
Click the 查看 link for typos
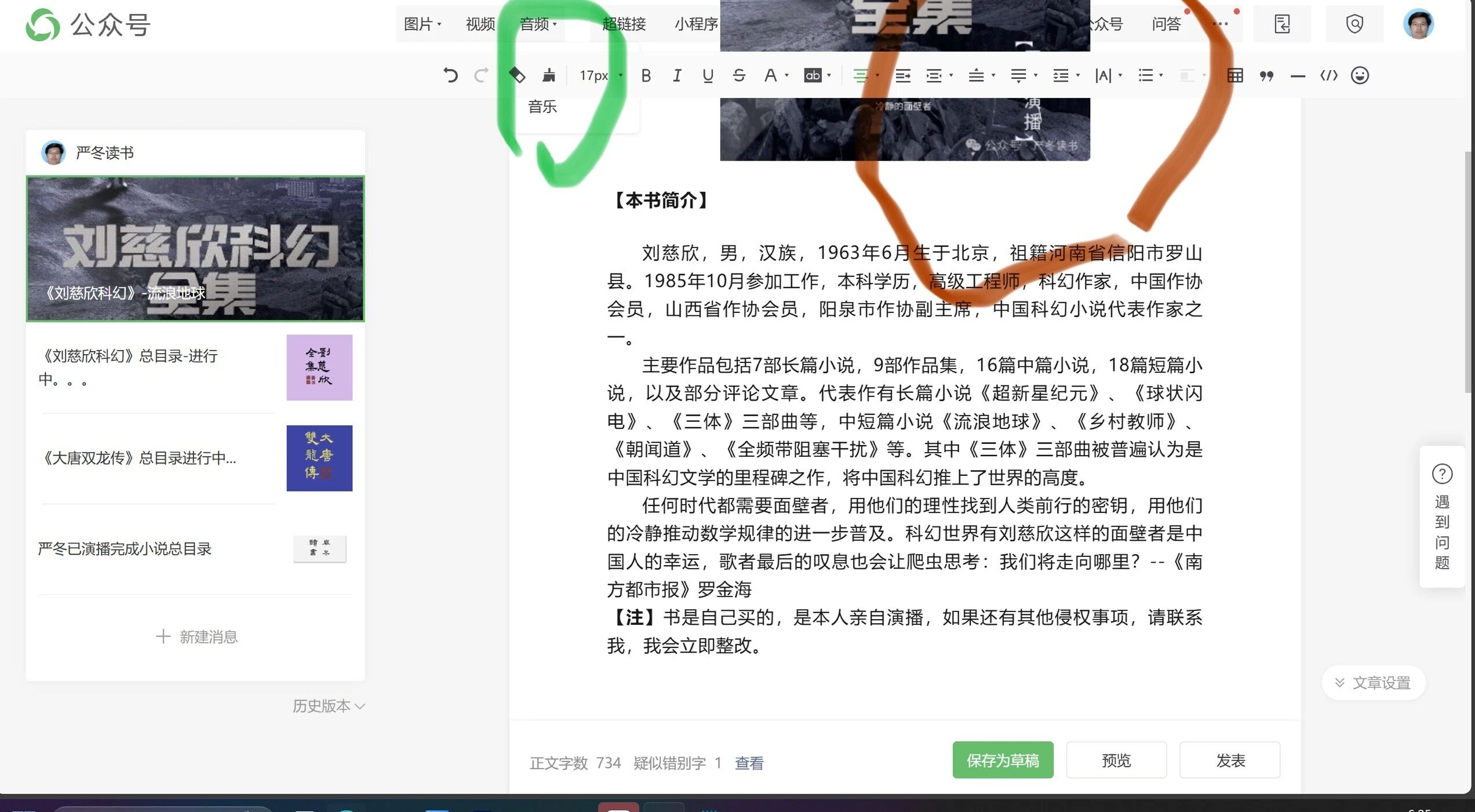click(749, 763)
